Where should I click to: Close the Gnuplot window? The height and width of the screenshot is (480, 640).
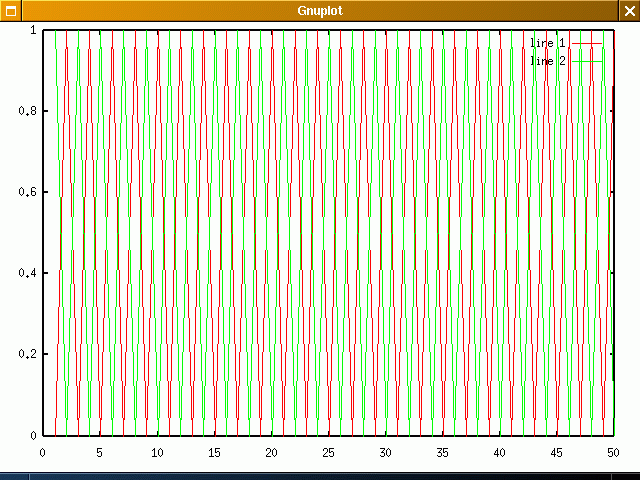629,10
